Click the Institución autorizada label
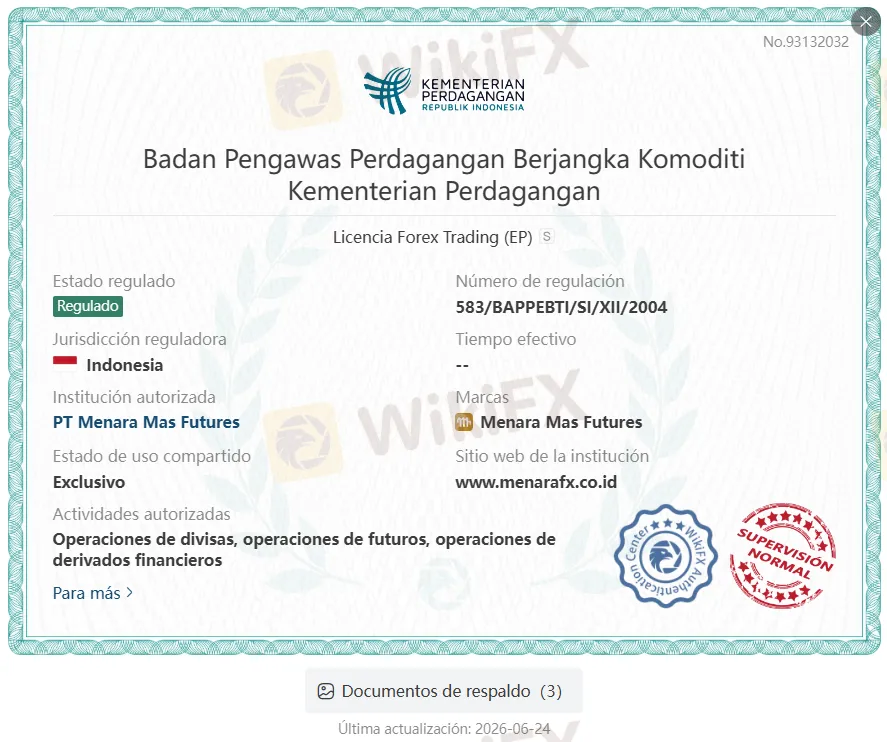The height and width of the screenshot is (742, 887). (x=134, y=397)
